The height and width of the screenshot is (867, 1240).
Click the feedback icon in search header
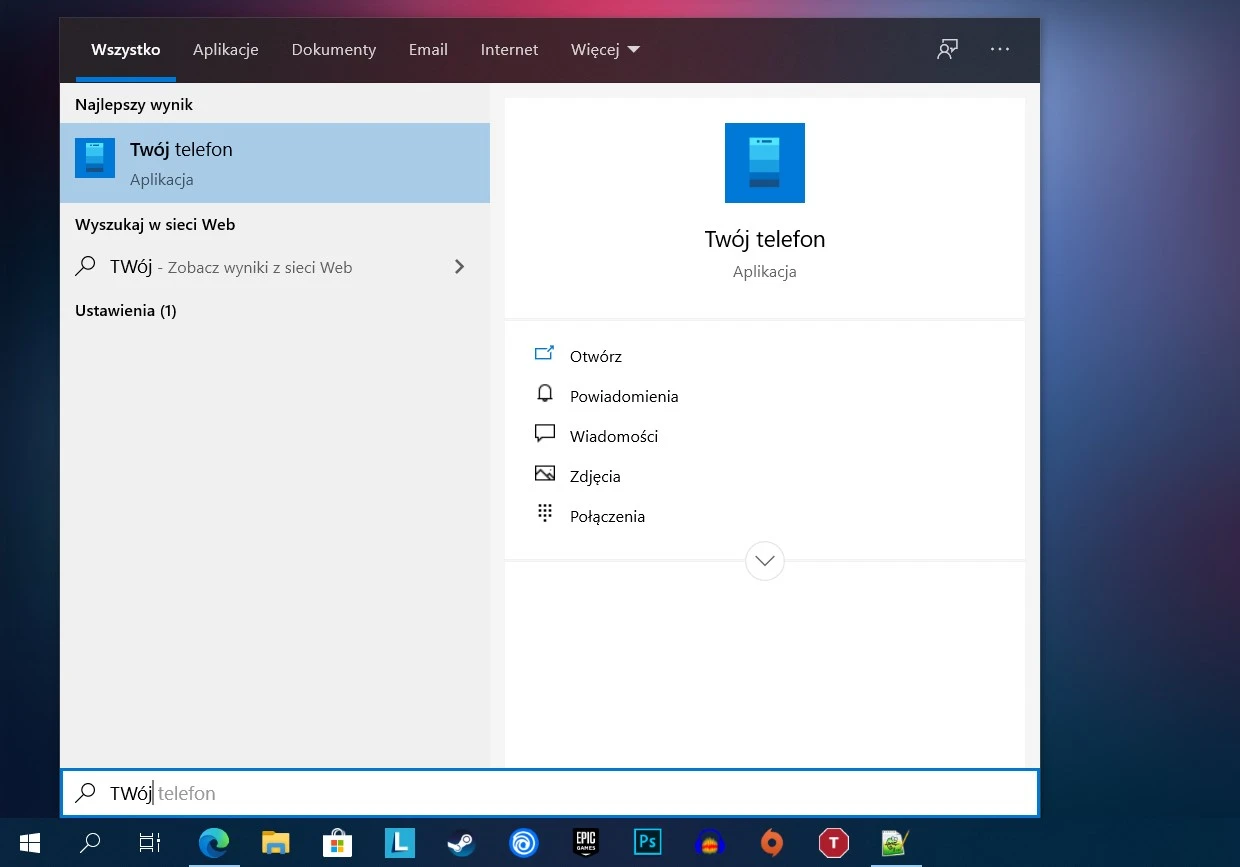click(947, 49)
